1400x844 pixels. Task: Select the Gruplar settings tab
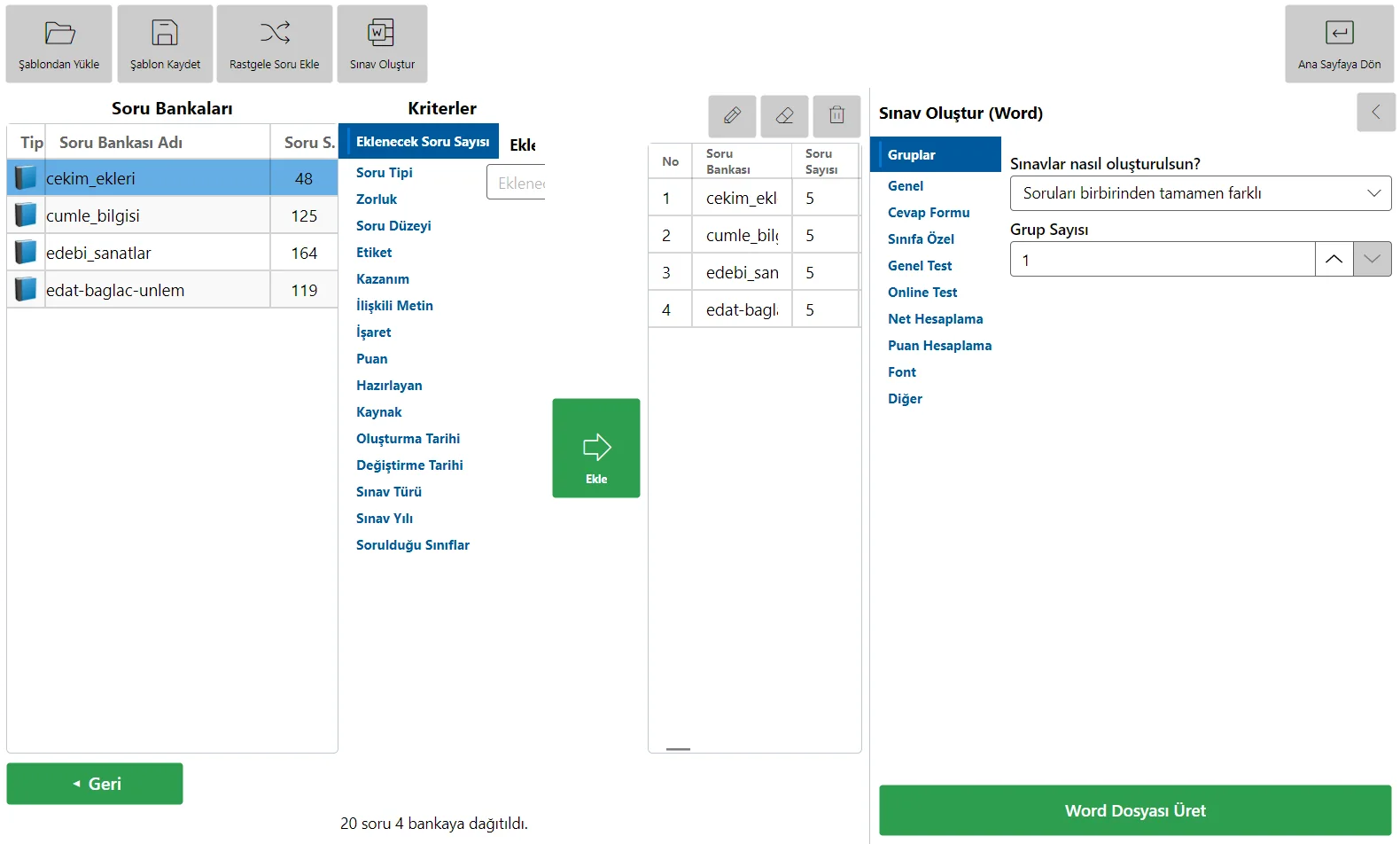936,154
